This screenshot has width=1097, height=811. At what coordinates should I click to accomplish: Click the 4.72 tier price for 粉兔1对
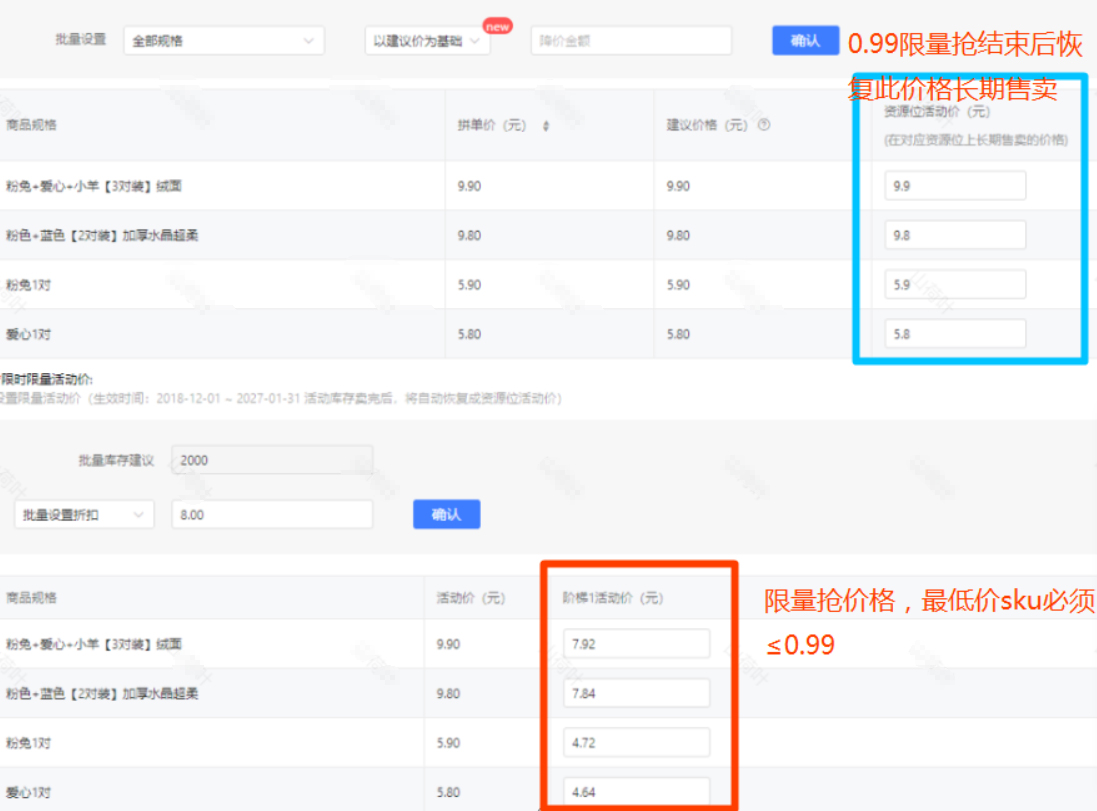click(636, 742)
